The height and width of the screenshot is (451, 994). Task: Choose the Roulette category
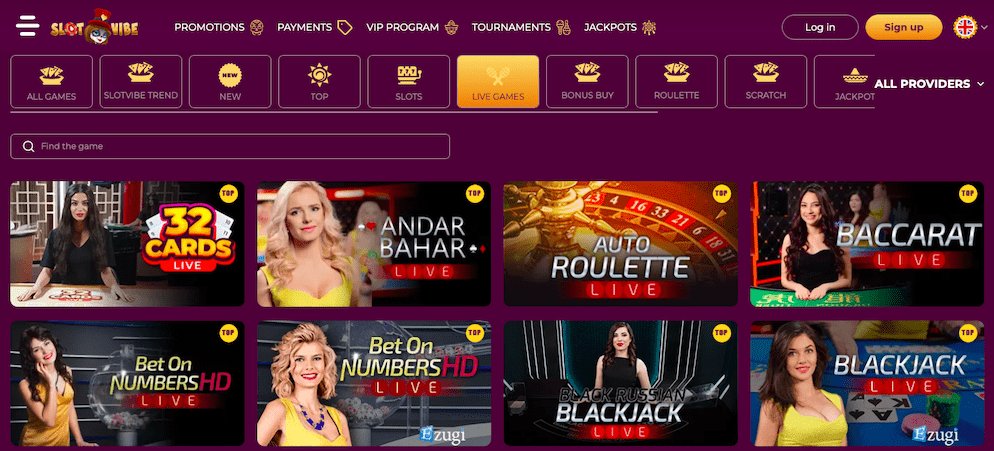pyautogui.click(x=677, y=82)
